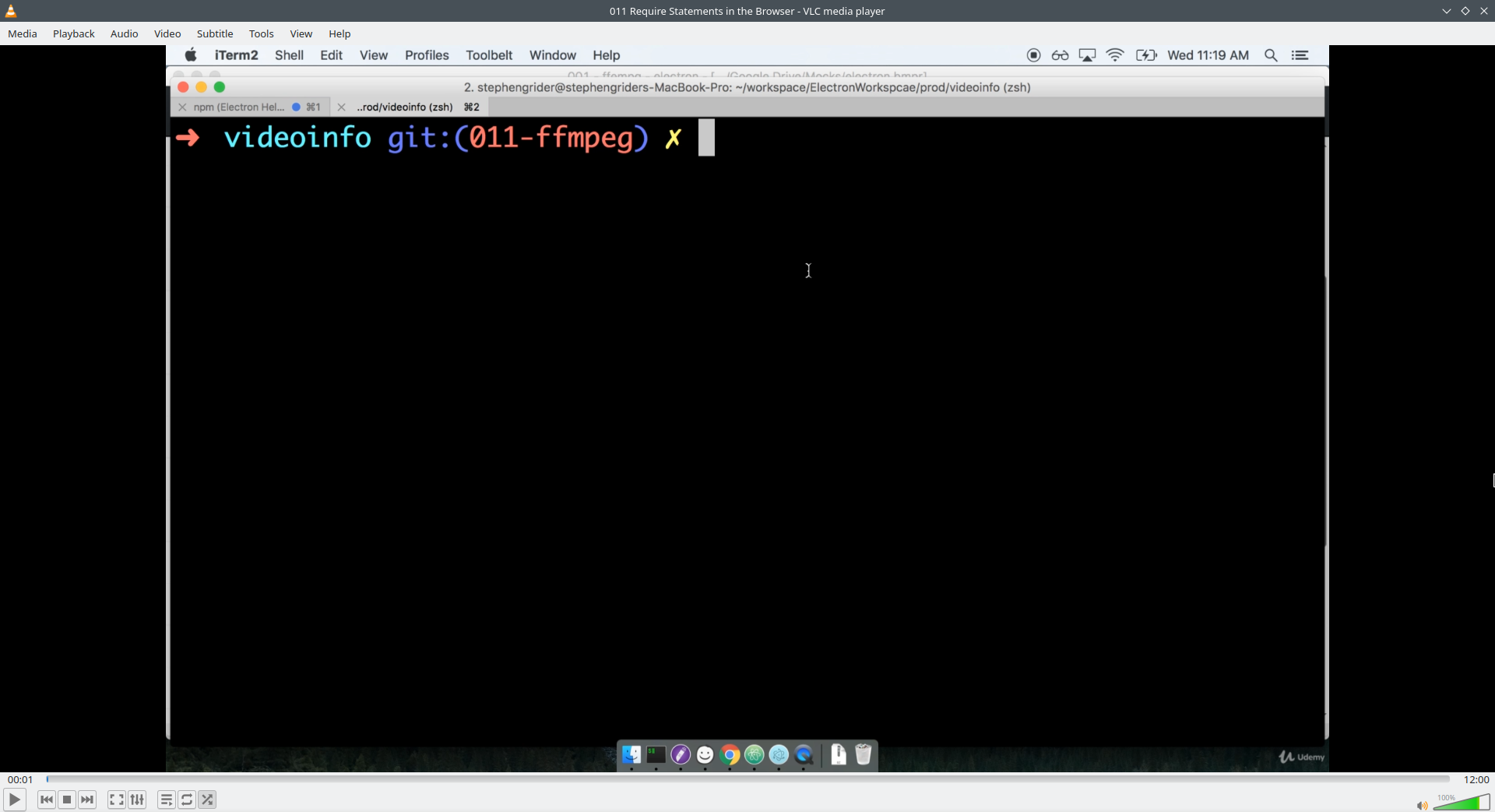Click the terminal prompt cursor block

706,138
